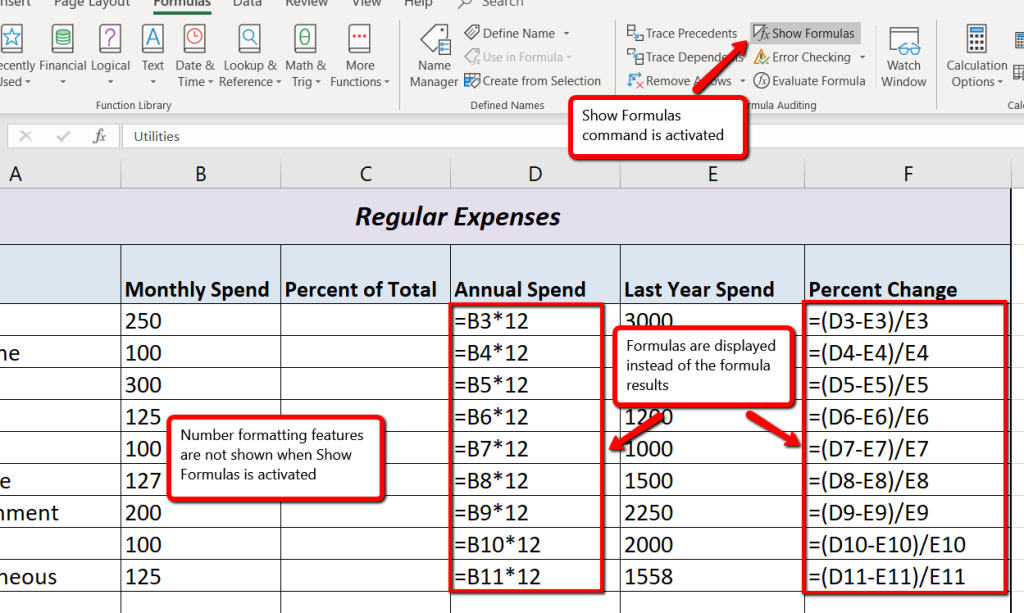
Task: Select the Regular Expenses title cell
Action: 504,217
